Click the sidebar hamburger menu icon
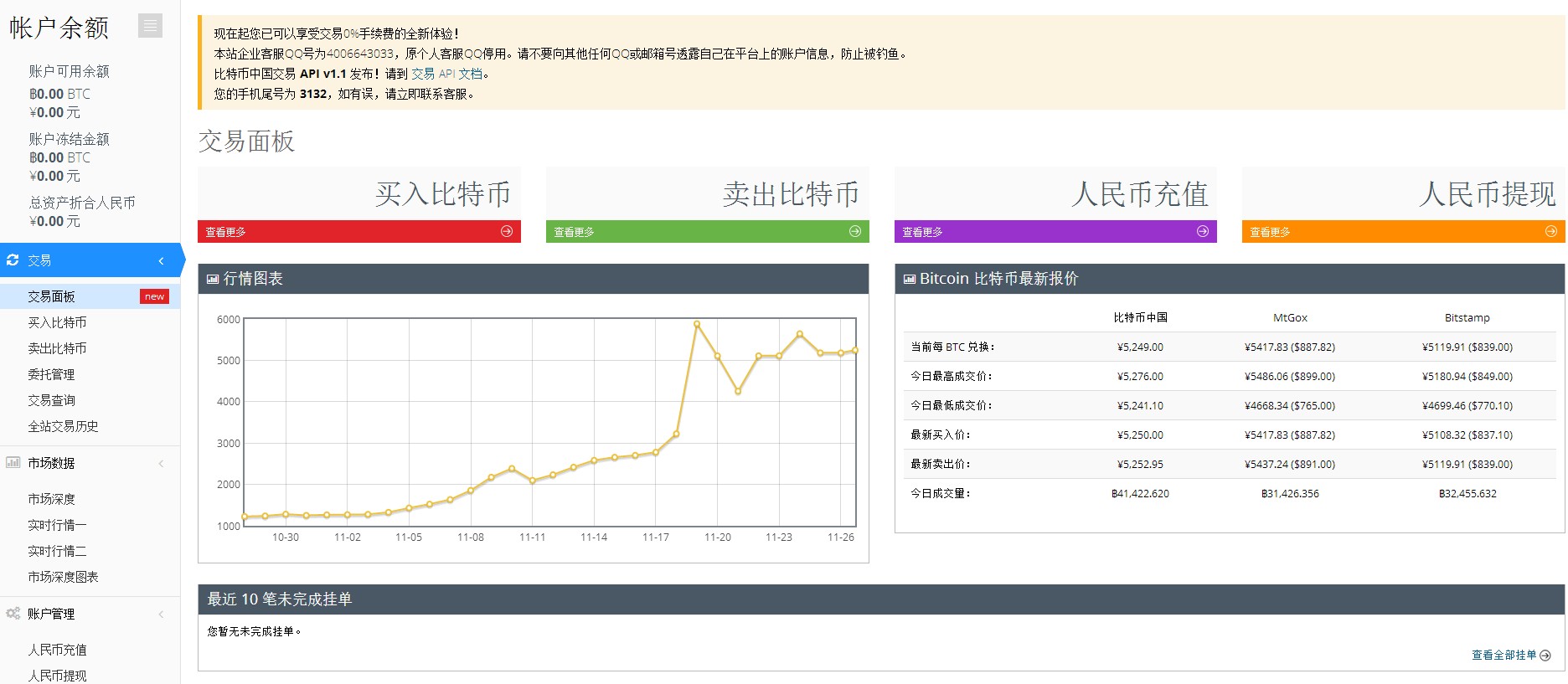1568x684 pixels. 151,26
